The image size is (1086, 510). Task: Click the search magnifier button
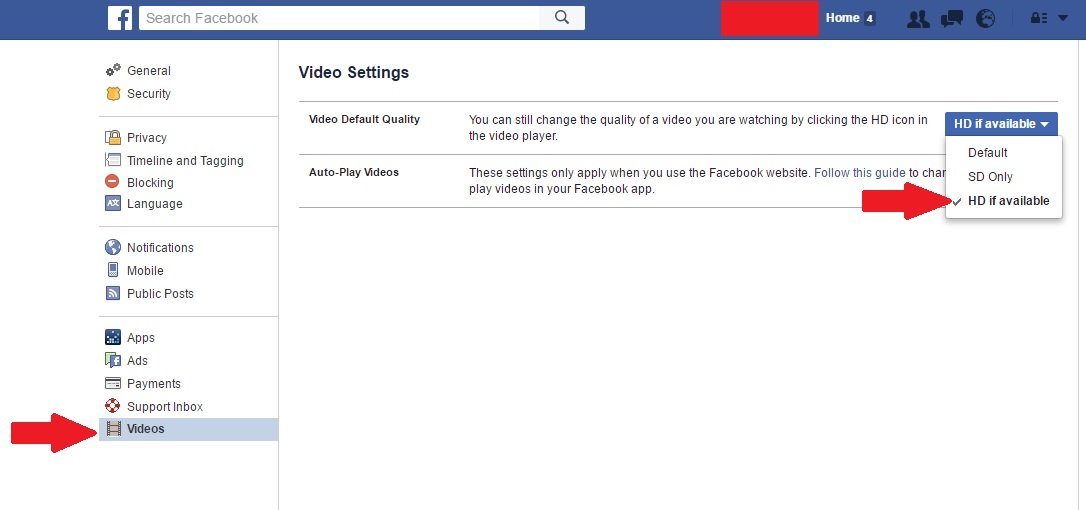click(562, 18)
